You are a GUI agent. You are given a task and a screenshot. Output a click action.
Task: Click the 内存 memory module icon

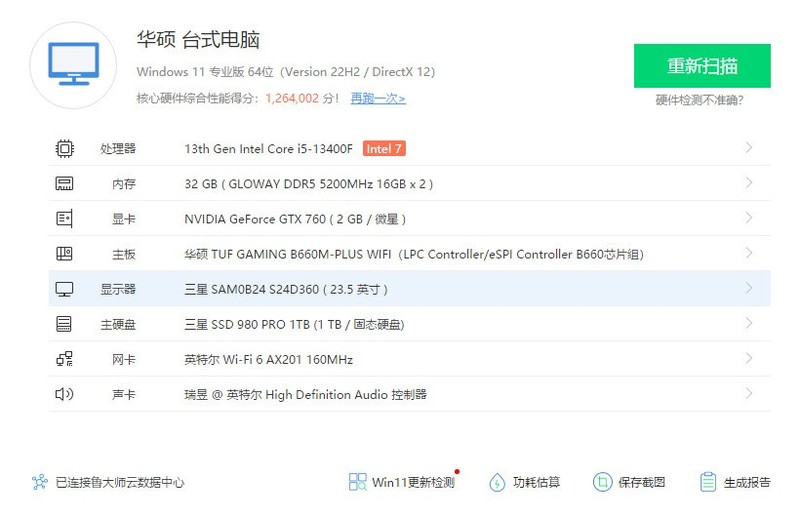[x=64, y=184]
